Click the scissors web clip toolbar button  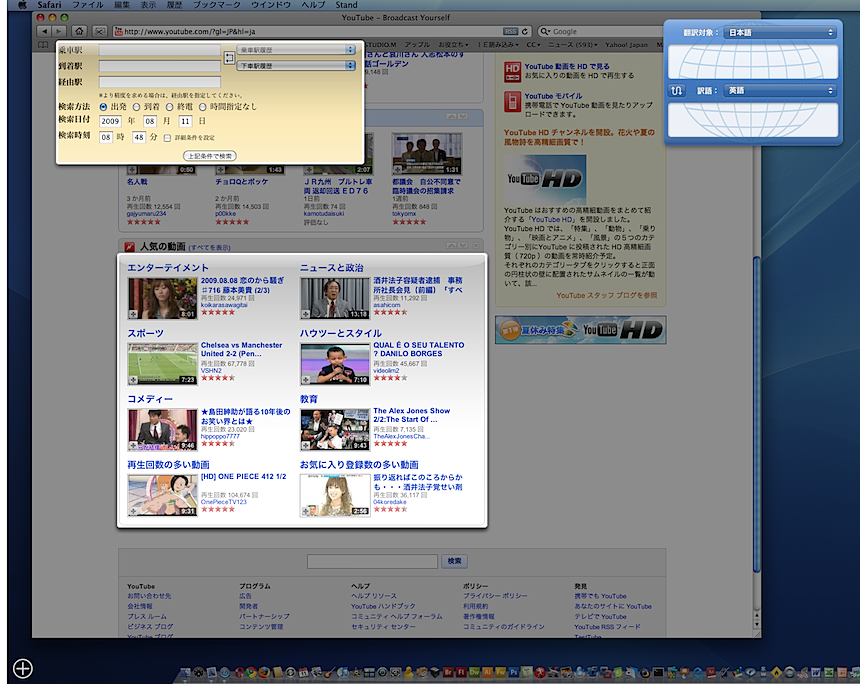99,31
